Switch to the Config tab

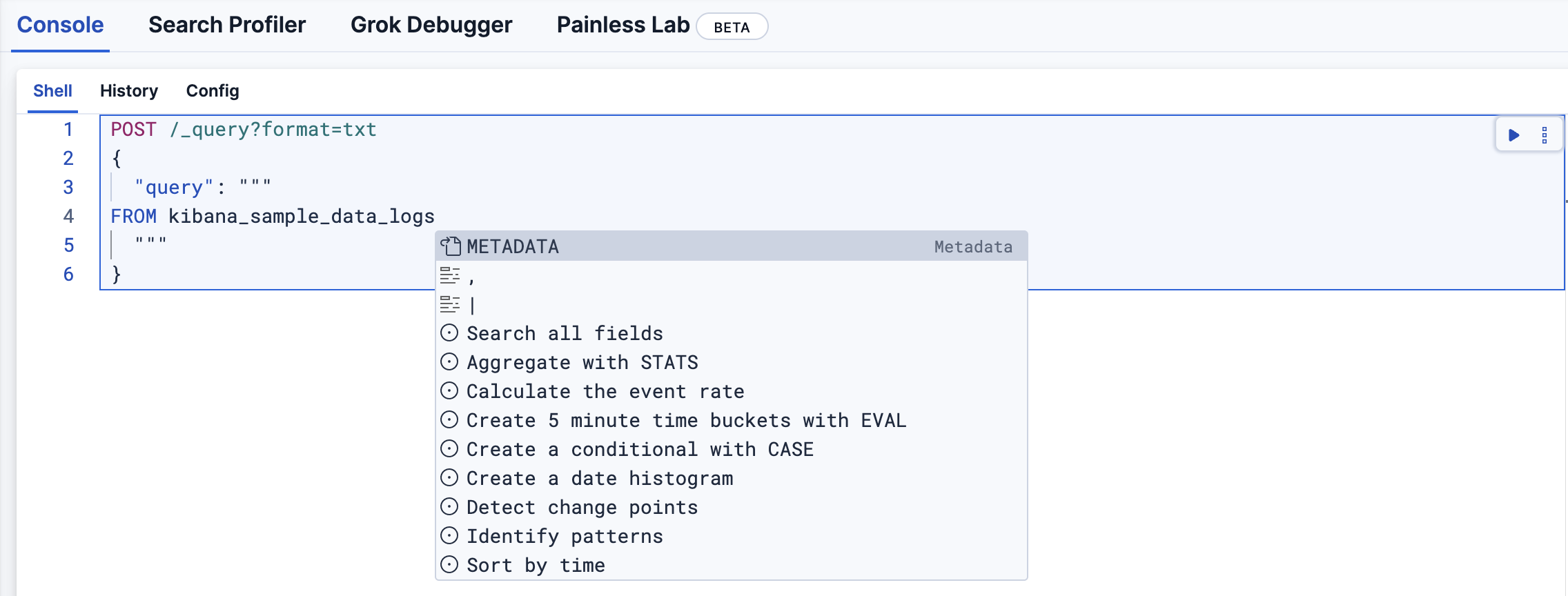(x=213, y=90)
